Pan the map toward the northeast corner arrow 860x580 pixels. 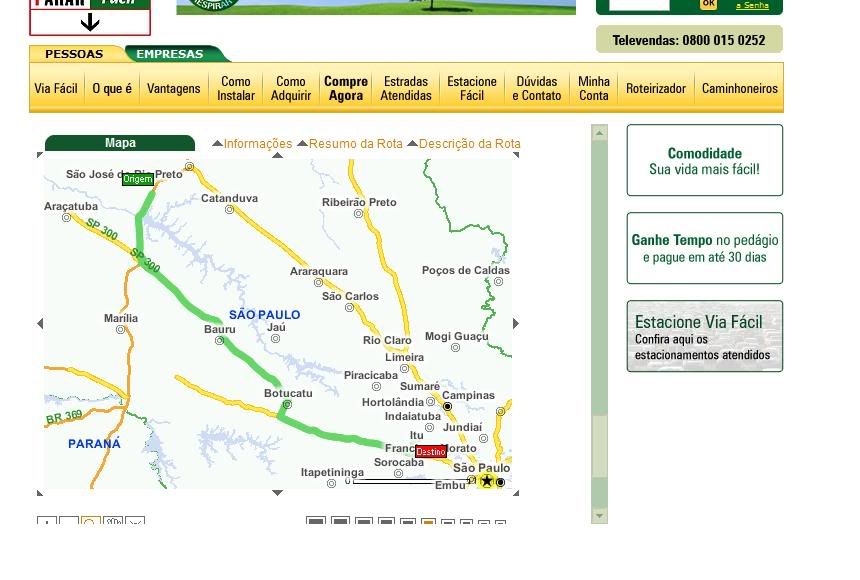tap(516, 155)
